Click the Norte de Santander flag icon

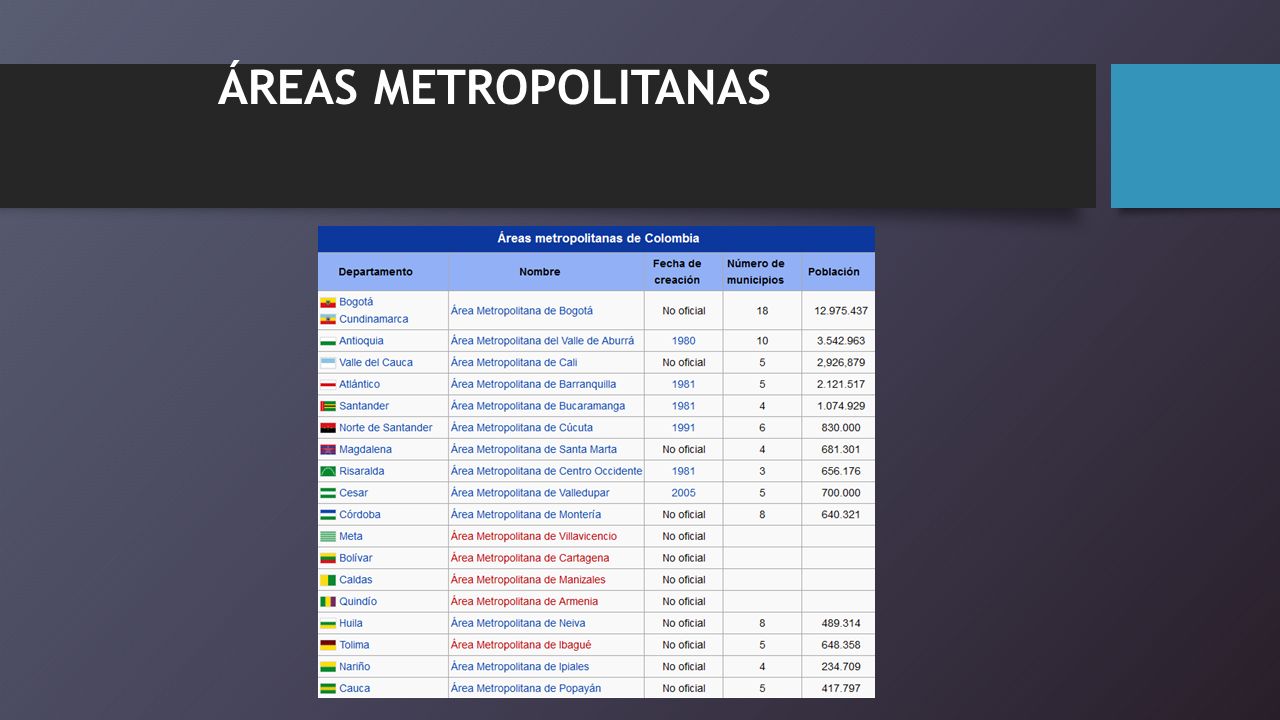(x=327, y=428)
